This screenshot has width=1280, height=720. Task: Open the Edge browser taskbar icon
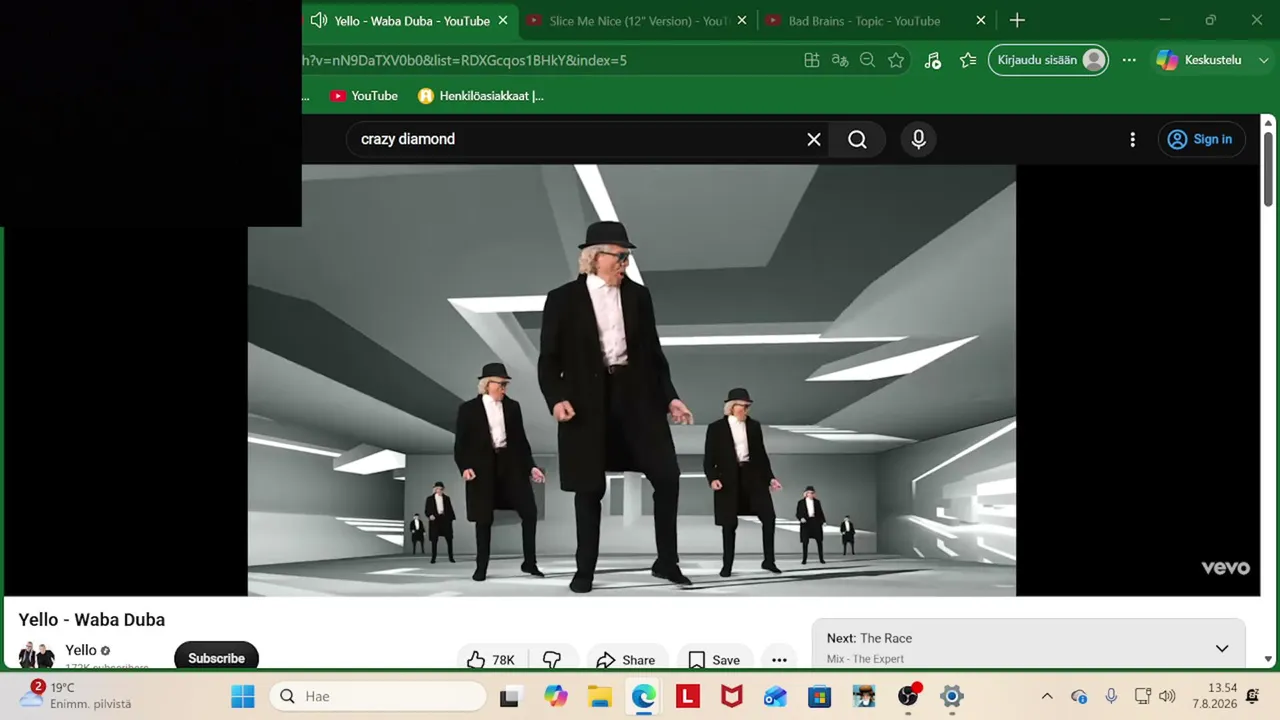(x=644, y=696)
